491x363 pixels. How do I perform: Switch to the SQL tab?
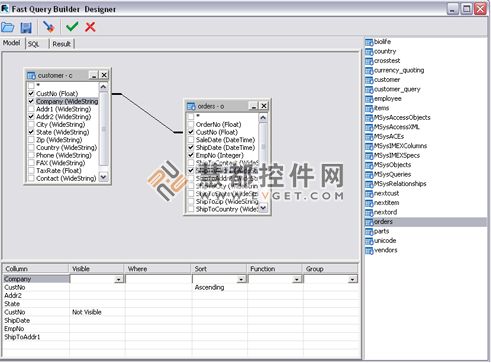(x=33, y=44)
